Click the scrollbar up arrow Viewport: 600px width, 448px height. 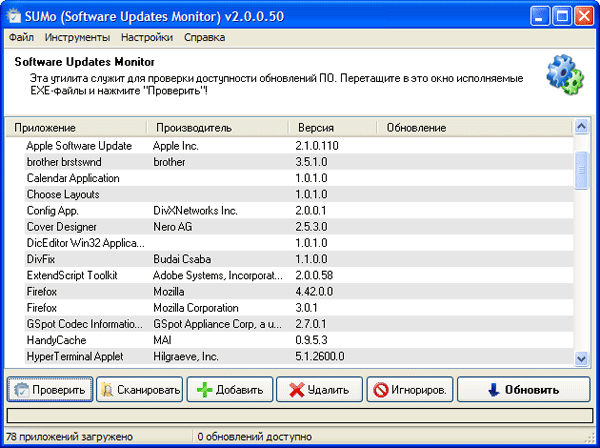(x=581, y=128)
